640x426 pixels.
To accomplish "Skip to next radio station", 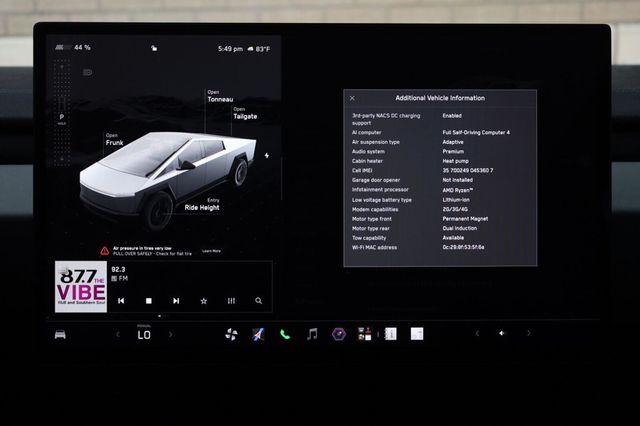I will coord(176,301).
